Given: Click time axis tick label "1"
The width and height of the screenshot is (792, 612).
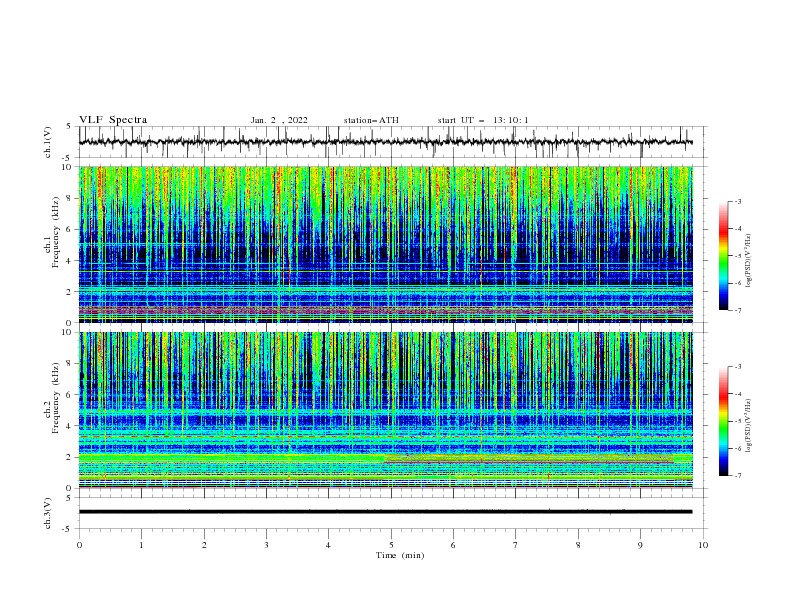Looking at the screenshot, I should [141, 545].
